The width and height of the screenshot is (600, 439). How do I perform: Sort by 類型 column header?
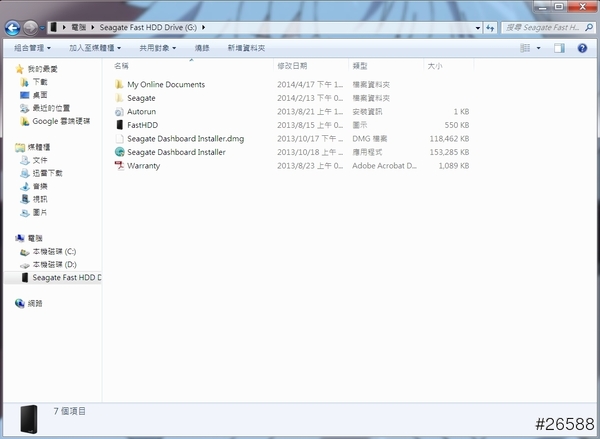360,66
